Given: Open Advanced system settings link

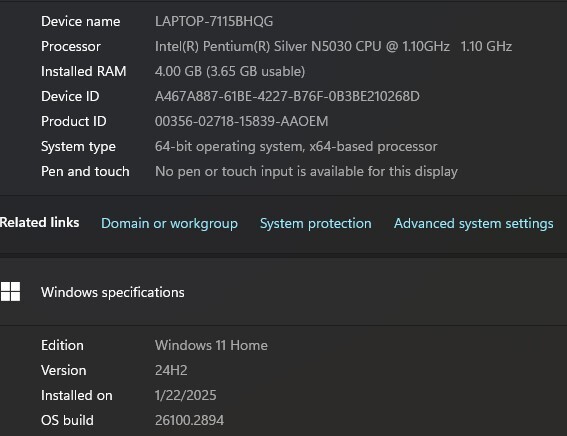Looking at the screenshot, I should [474, 223].
